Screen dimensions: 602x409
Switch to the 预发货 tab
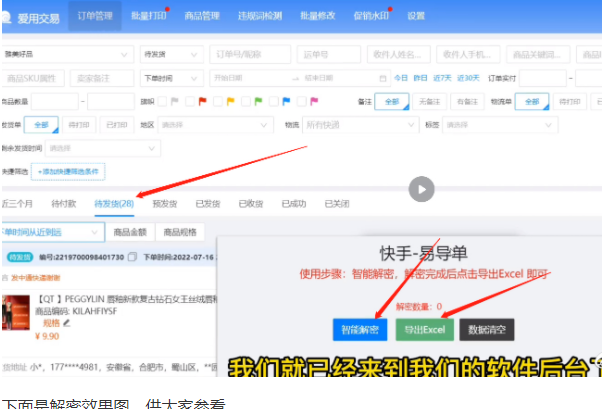(x=165, y=204)
